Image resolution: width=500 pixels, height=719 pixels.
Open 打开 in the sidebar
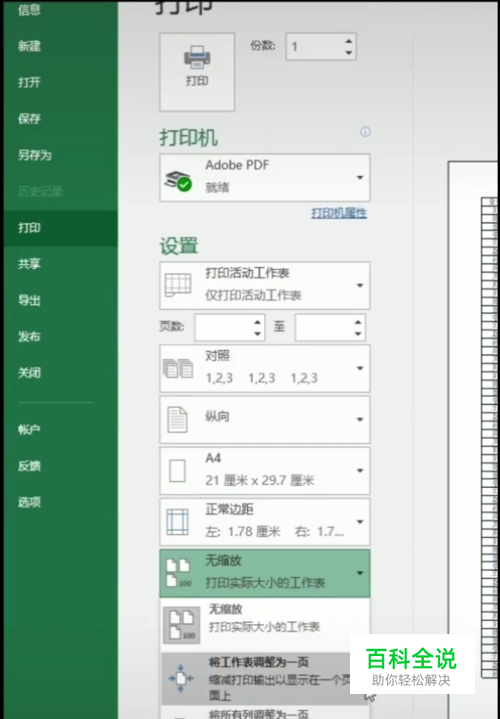pos(29,82)
